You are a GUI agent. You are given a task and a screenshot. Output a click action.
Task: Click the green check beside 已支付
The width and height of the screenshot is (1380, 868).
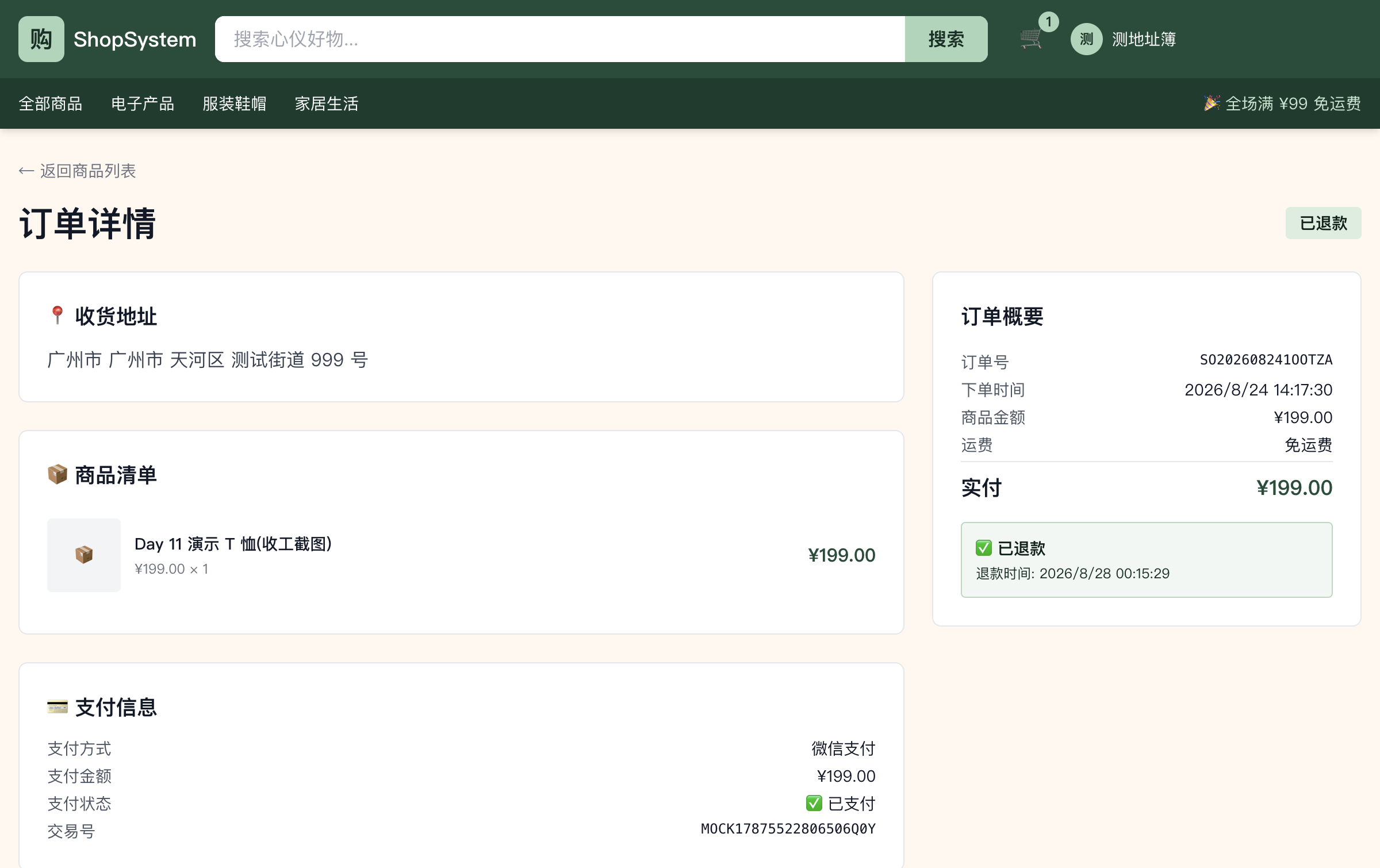814,803
